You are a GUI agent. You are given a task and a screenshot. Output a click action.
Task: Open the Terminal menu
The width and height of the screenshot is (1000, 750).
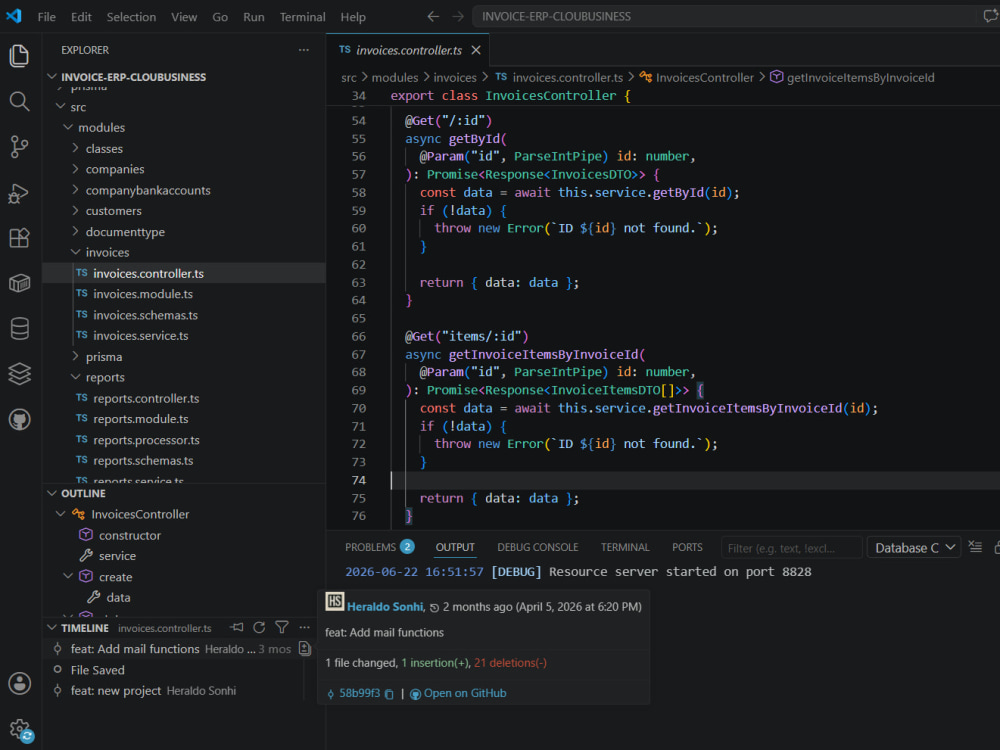(x=302, y=17)
